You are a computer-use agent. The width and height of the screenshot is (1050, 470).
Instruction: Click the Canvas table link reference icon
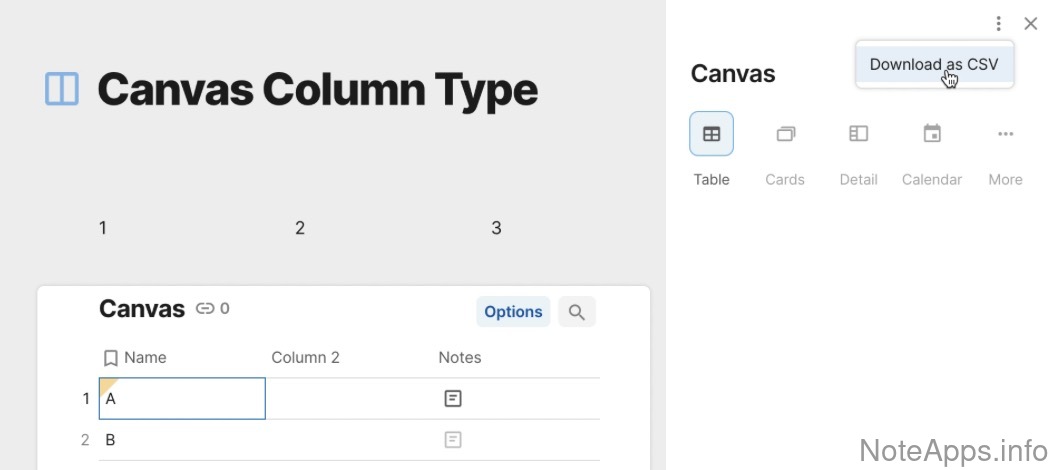[205, 309]
